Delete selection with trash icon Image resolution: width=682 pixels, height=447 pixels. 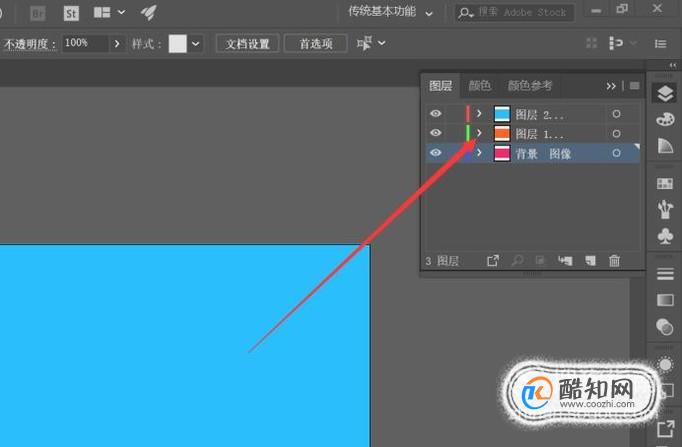point(614,260)
